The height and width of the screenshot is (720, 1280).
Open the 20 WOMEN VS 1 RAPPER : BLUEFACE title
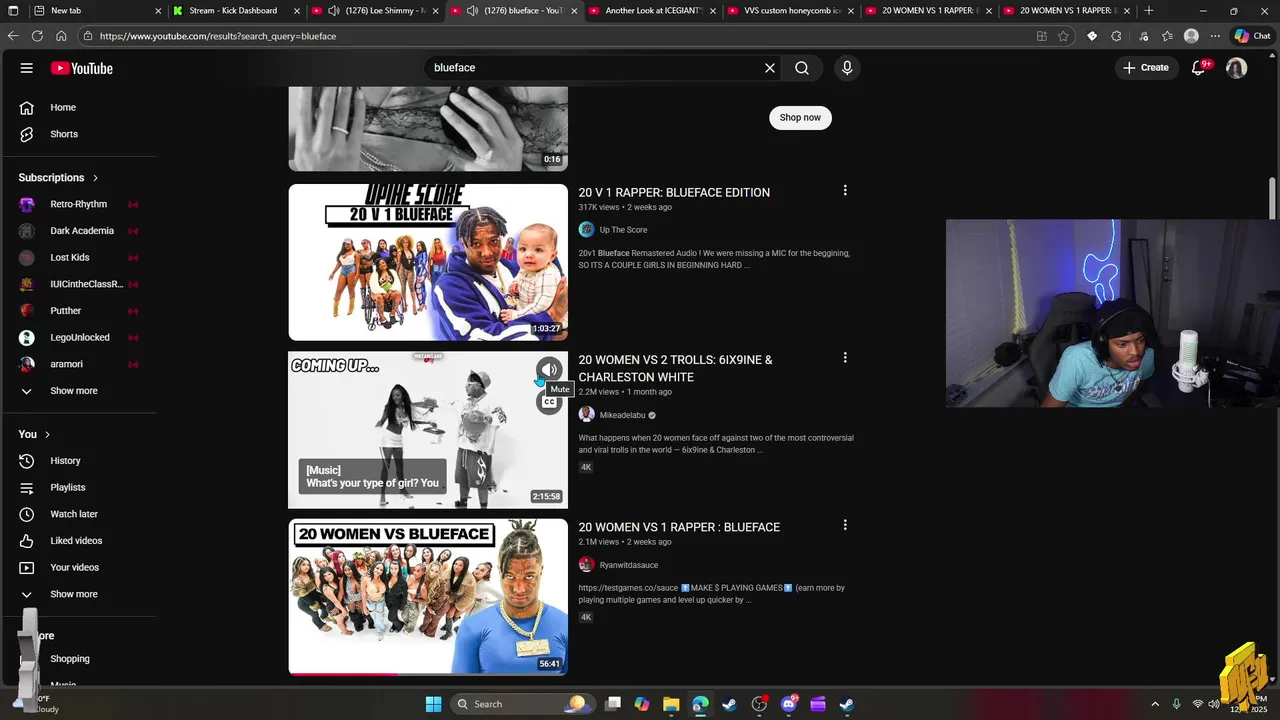679,527
